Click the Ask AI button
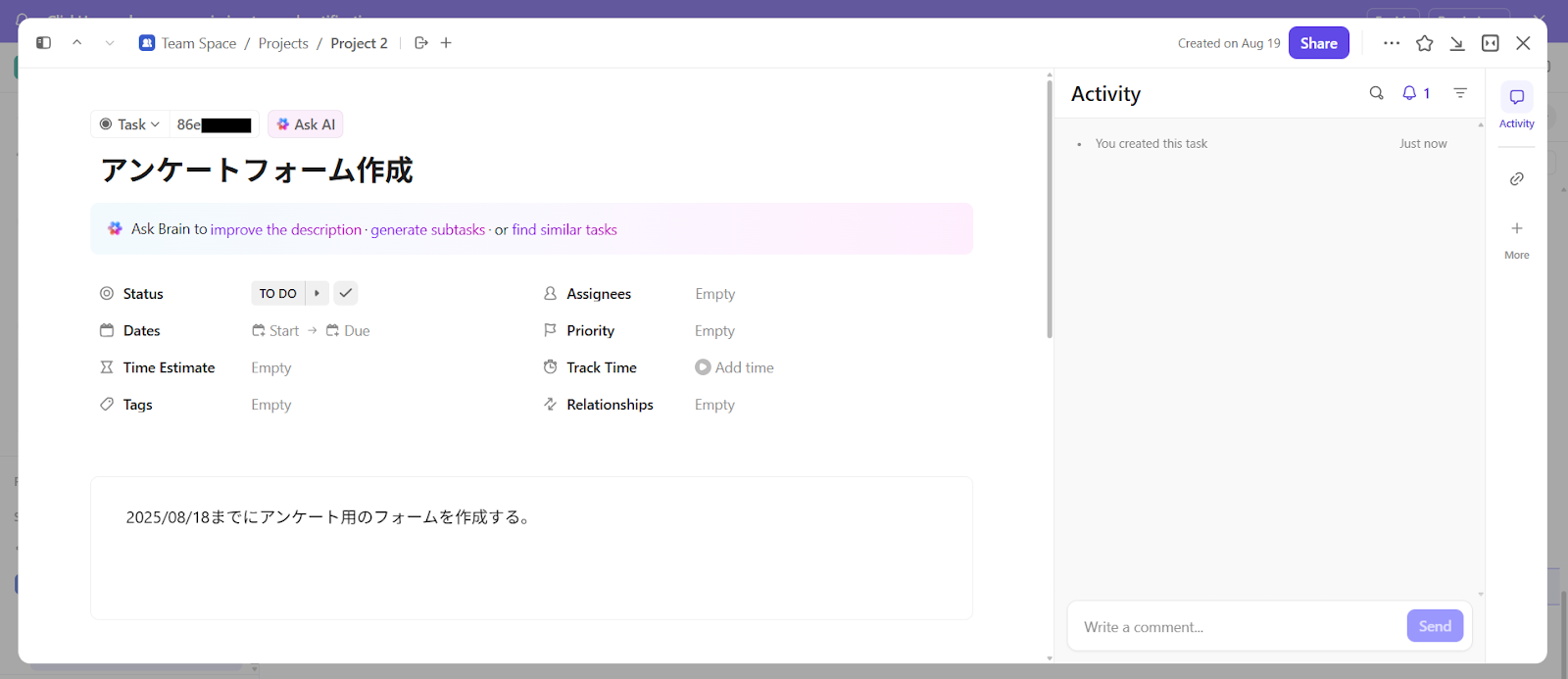This screenshot has width=1568, height=679. click(x=306, y=124)
